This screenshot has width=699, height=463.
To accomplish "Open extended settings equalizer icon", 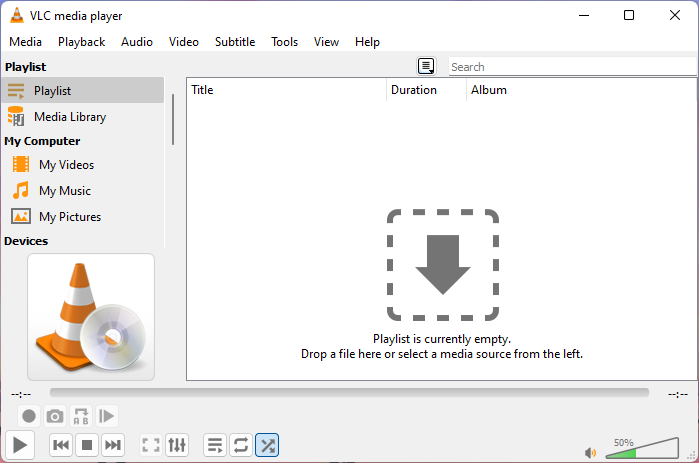I will pyautogui.click(x=177, y=445).
